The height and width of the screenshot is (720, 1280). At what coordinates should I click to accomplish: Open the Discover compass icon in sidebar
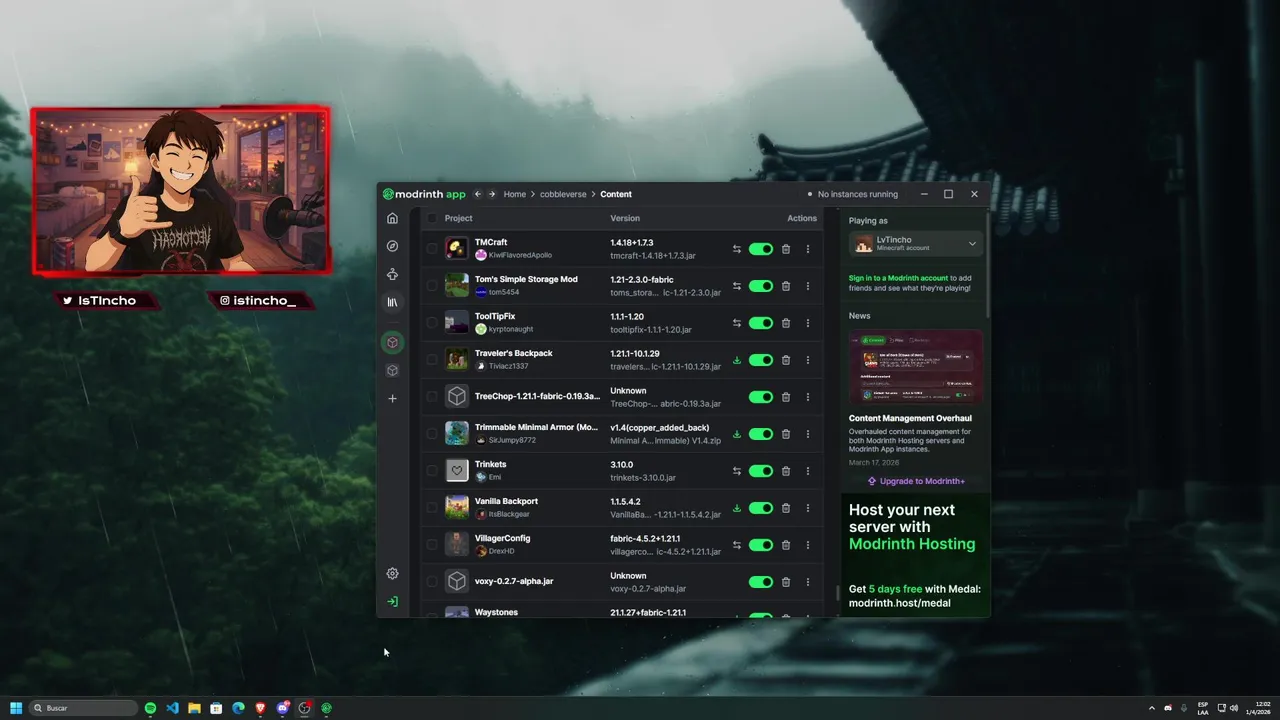pos(392,246)
